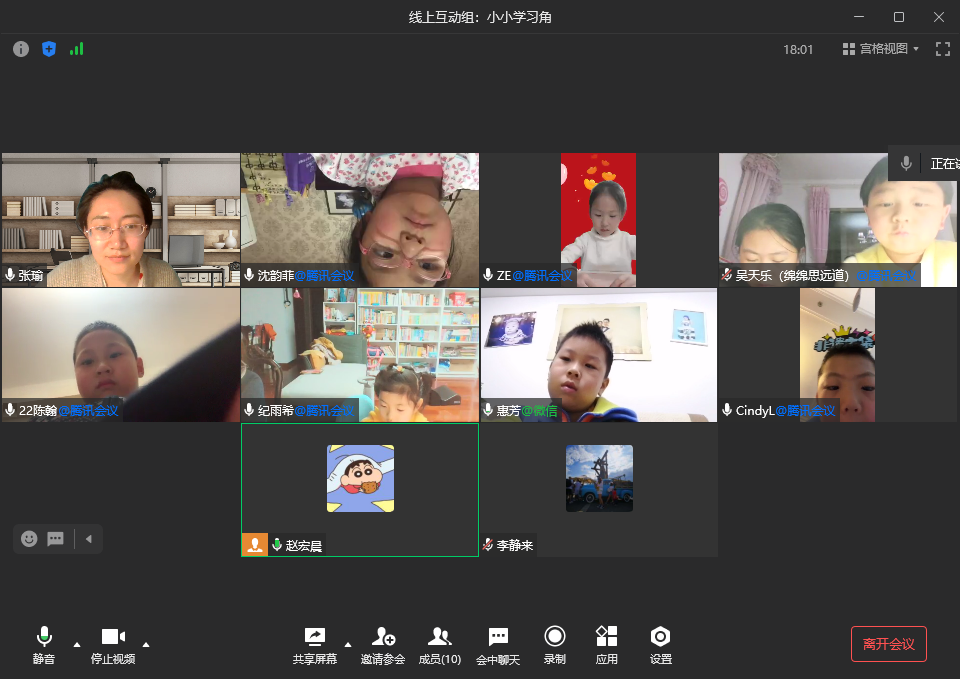960x679 pixels.
Task: Click the meeting time 18:01
Action: pyautogui.click(x=798, y=50)
